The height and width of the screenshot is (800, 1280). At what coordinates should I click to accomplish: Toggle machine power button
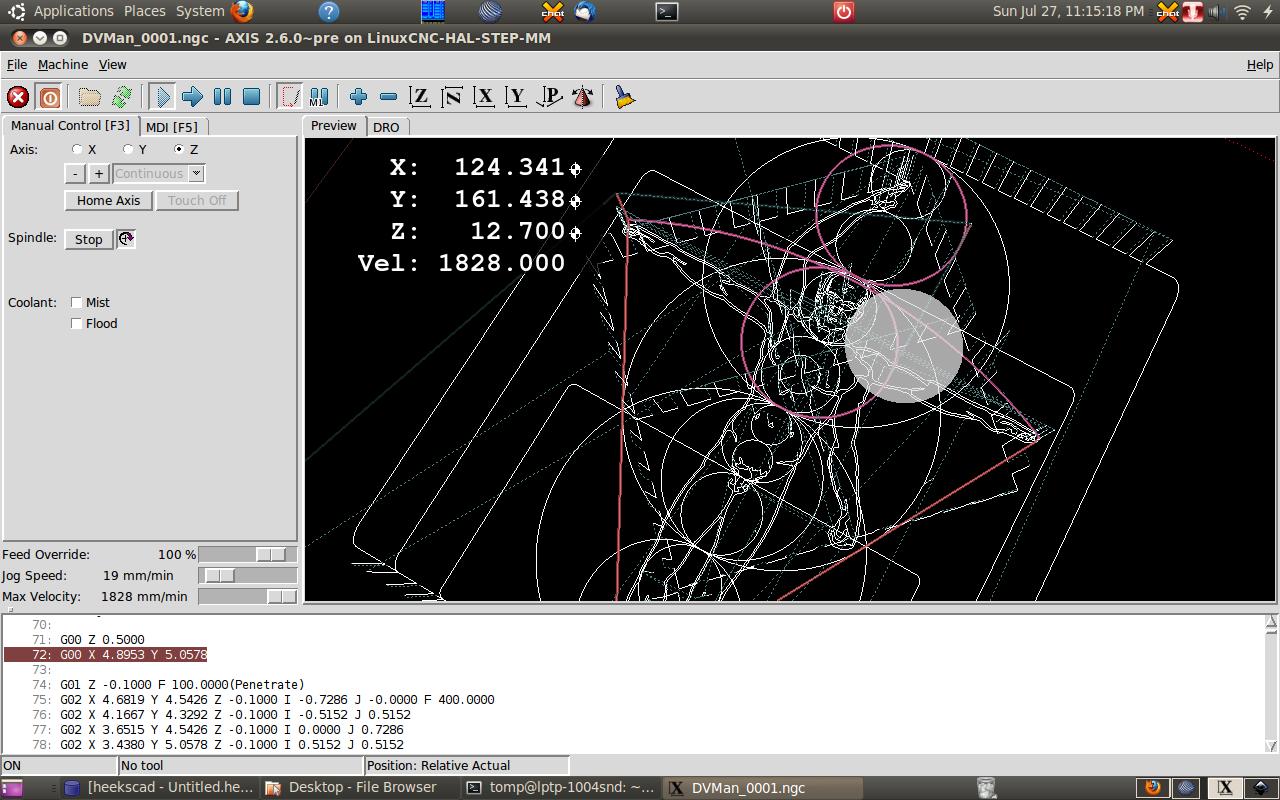49,97
